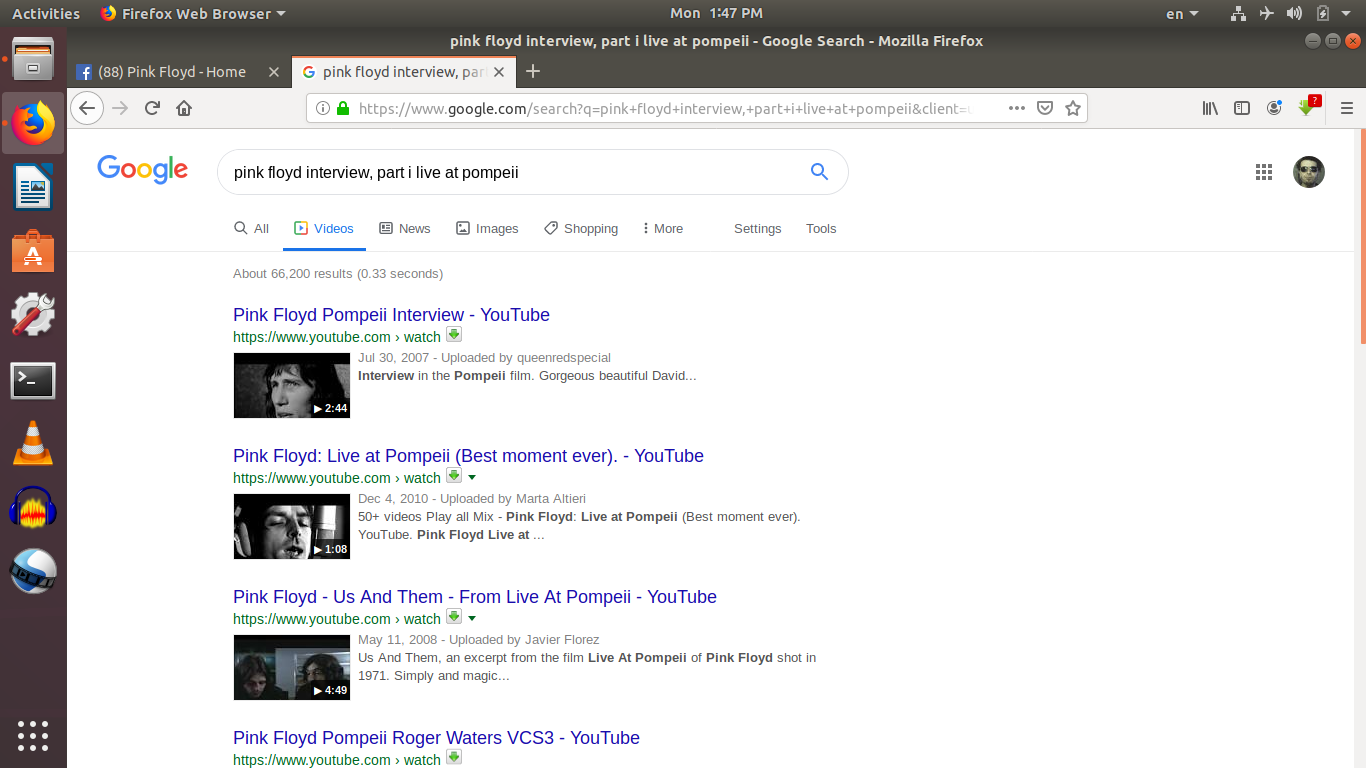Click download icon beside Best moment ever URL
The image size is (1366, 768).
454,476
